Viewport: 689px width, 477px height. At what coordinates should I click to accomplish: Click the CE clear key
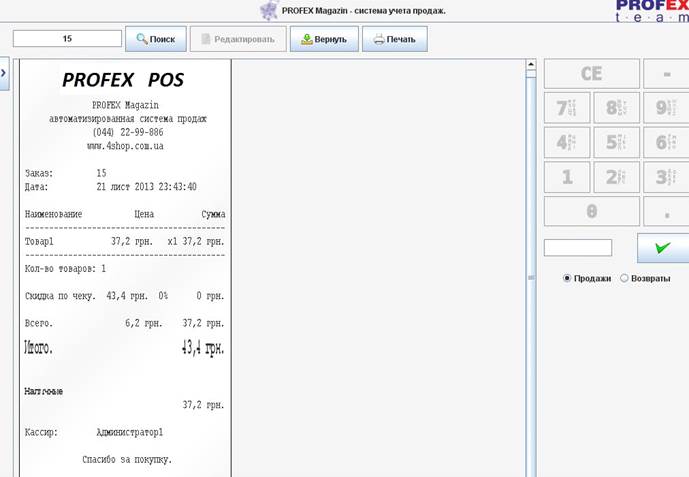(x=591, y=74)
